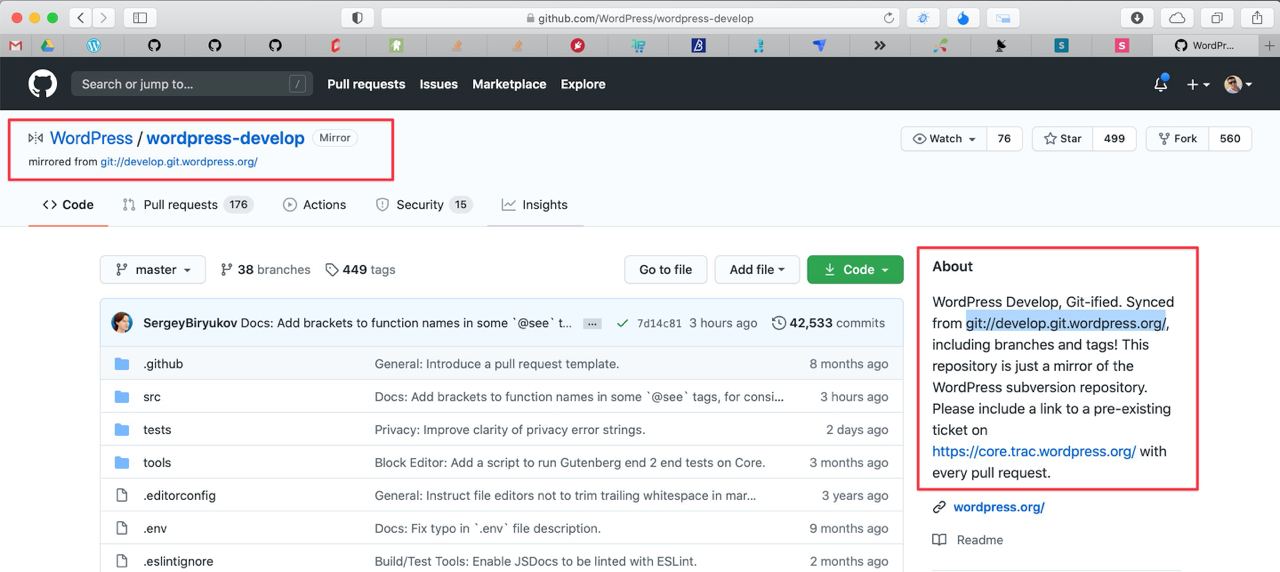The width and height of the screenshot is (1280, 572).
Task: Show the Safari sidebar
Action: tap(140, 18)
